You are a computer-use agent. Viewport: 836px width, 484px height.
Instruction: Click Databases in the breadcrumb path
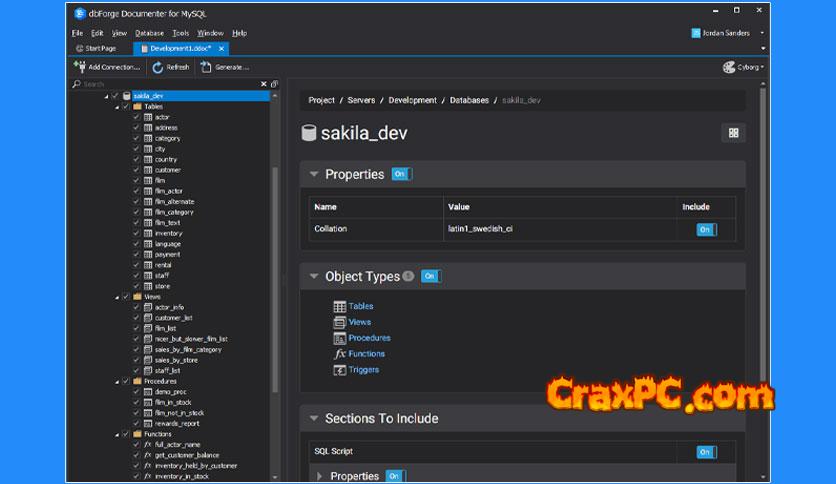(x=469, y=100)
